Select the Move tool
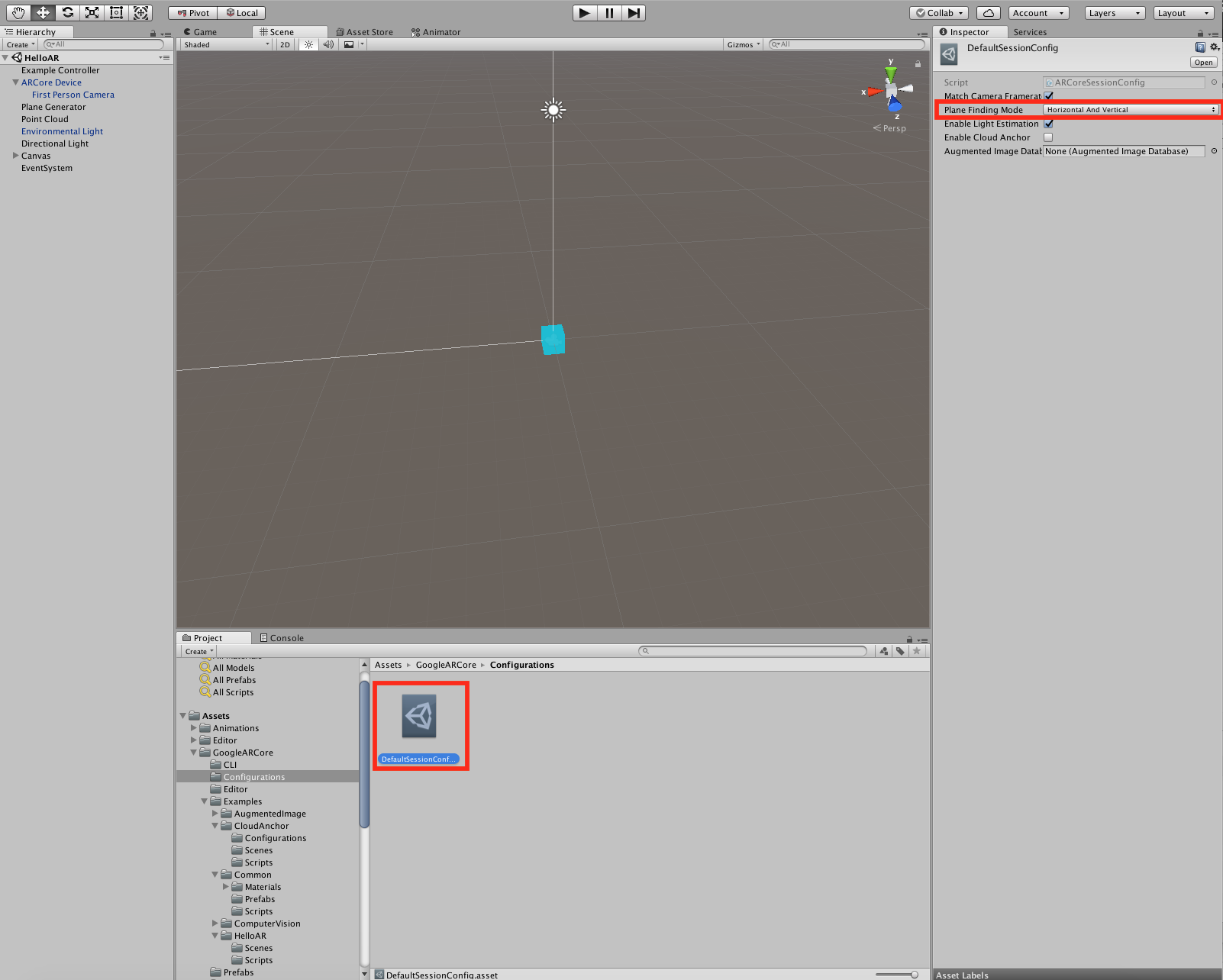1223x980 pixels. coord(43,13)
